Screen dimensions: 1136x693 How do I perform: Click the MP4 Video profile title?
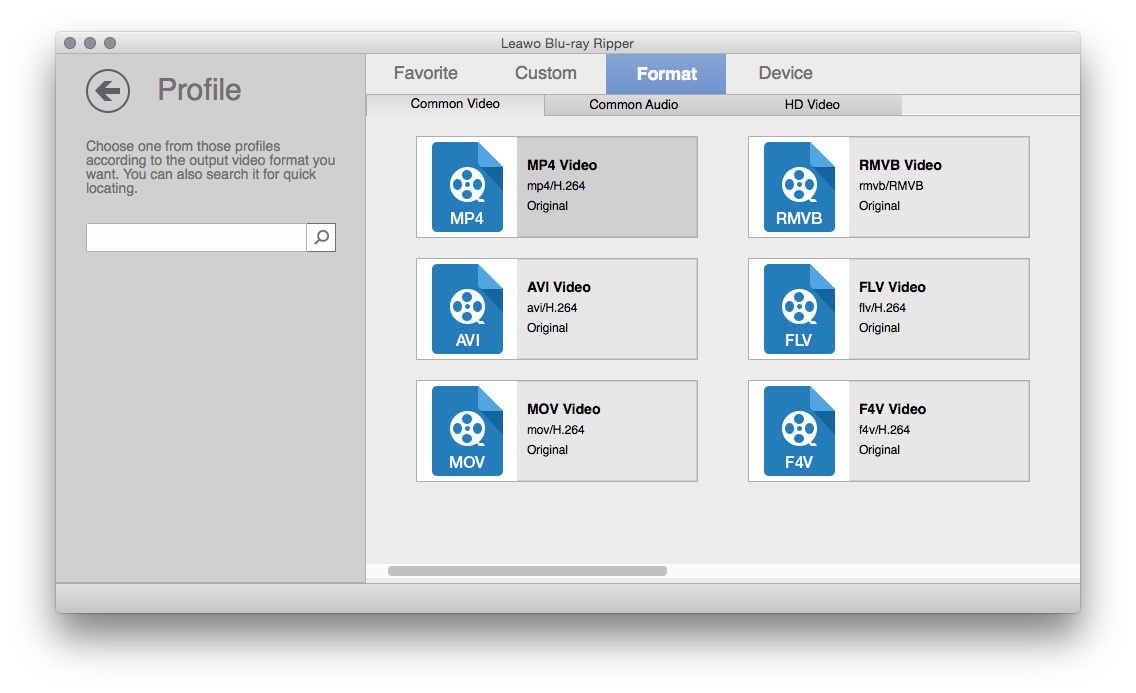(x=562, y=165)
